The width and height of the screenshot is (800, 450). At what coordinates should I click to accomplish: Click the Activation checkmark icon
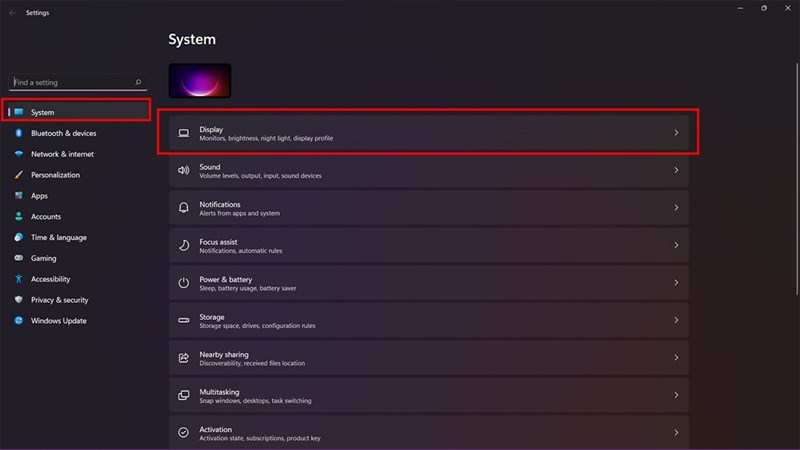(x=184, y=432)
